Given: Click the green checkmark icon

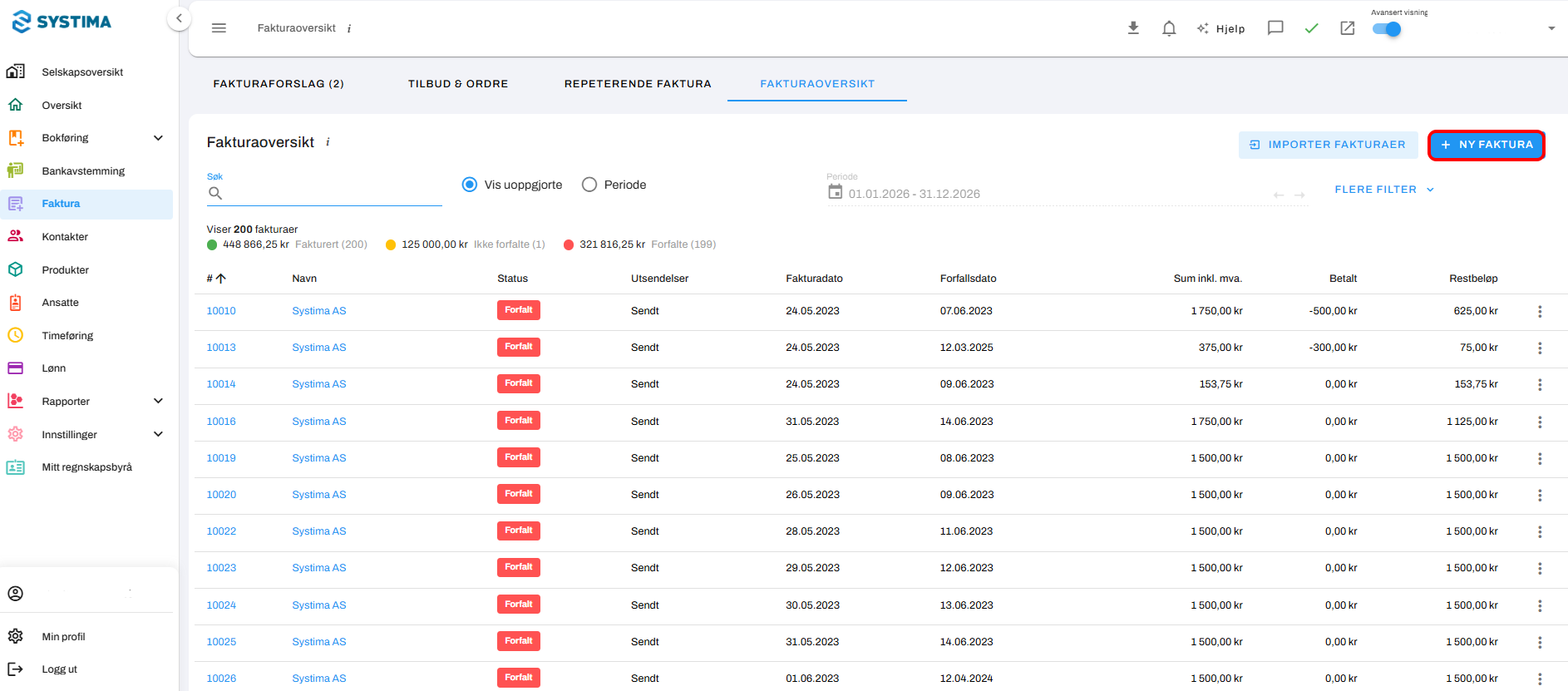Looking at the screenshot, I should 1312,28.
